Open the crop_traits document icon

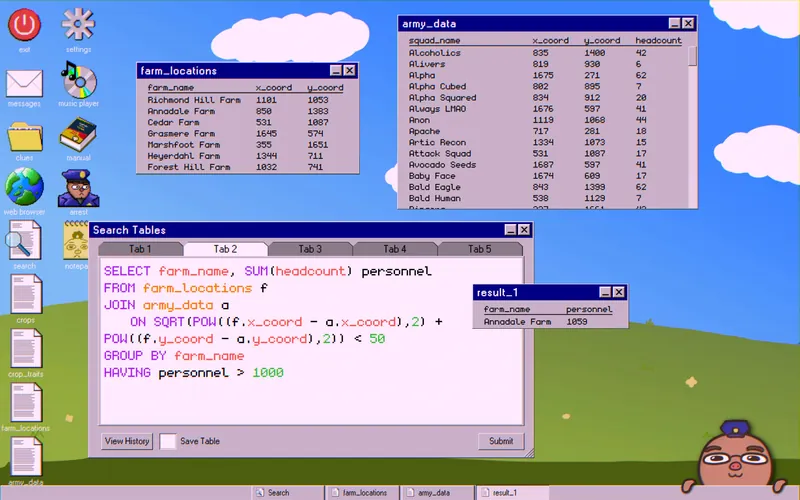coord(26,348)
